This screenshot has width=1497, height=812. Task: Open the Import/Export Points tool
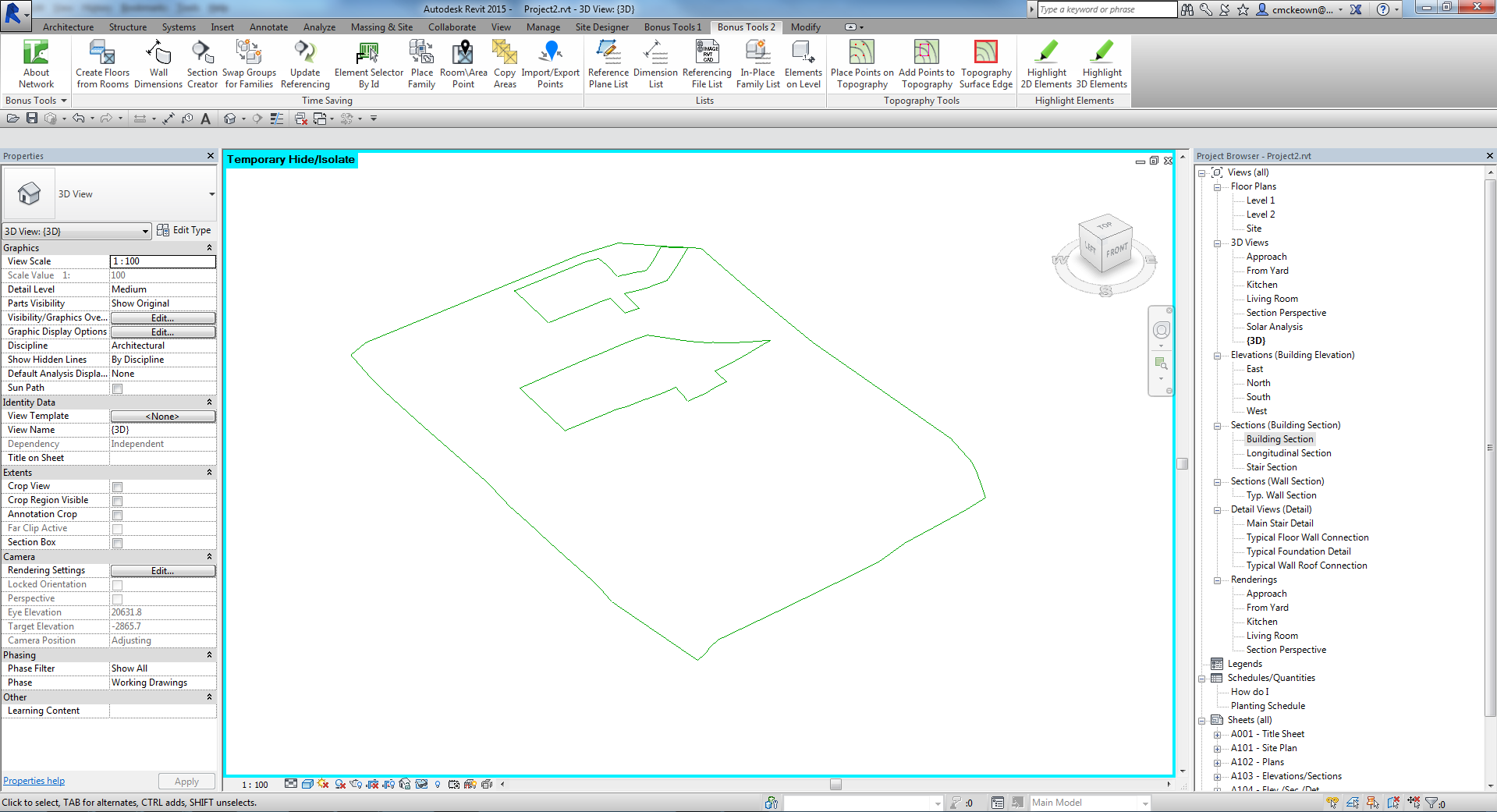pyautogui.click(x=550, y=64)
